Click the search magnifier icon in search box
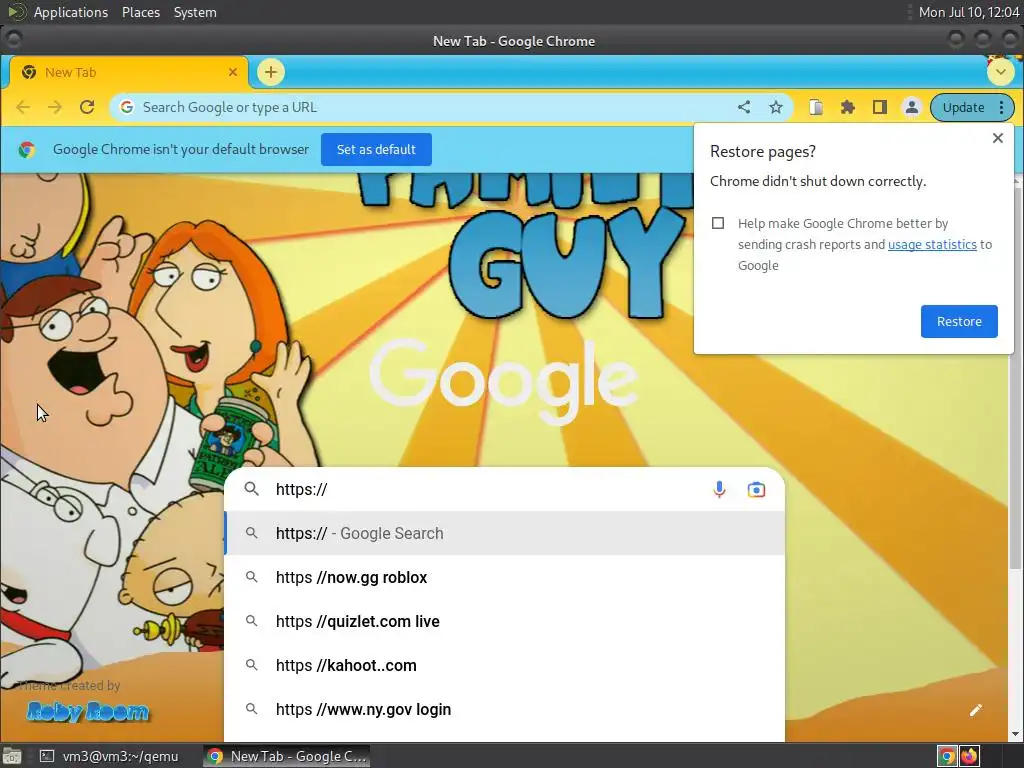This screenshot has width=1024, height=768. (x=251, y=489)
